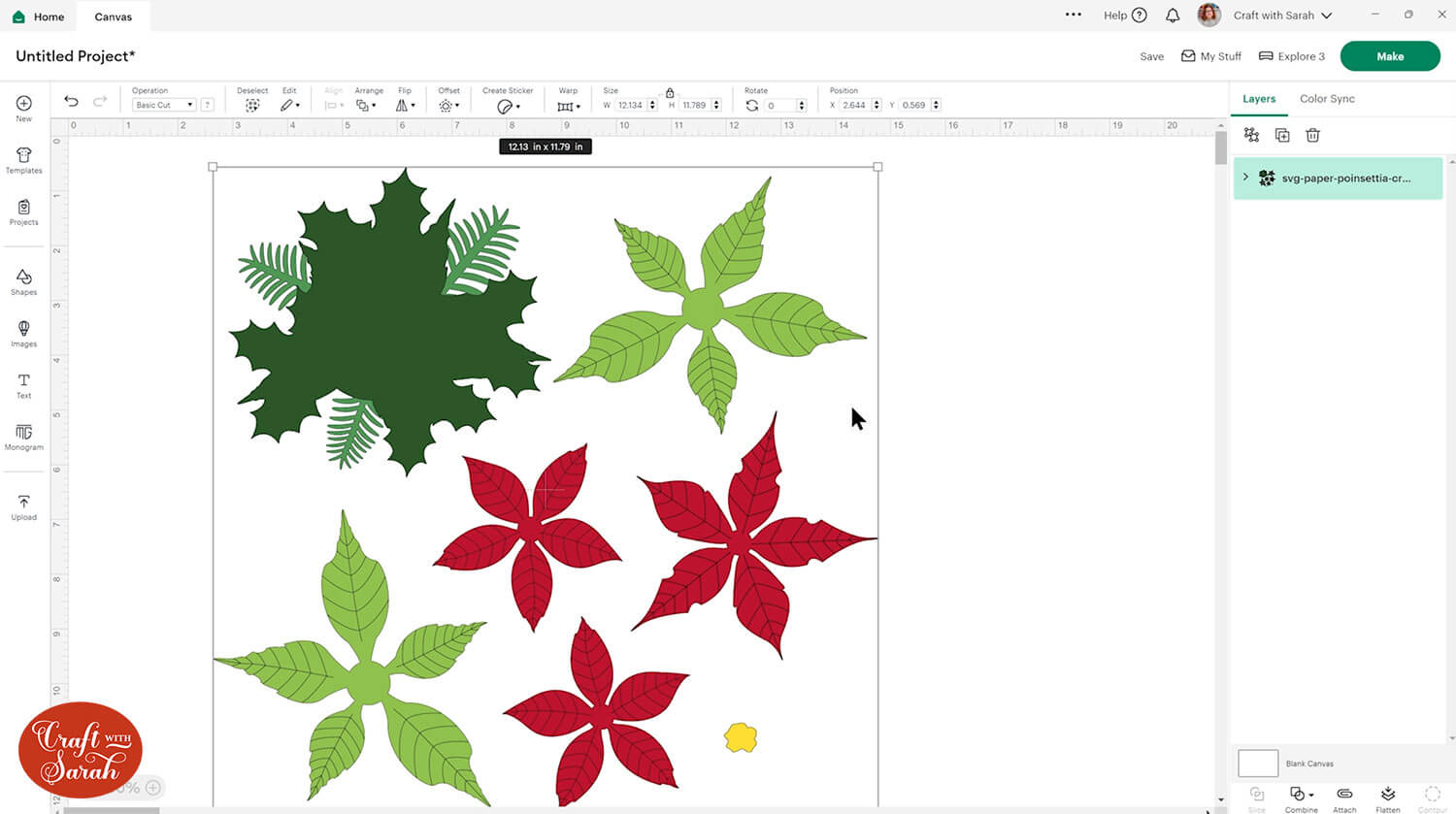
Task: Click the Undo arrow
Action: point(71,102)
